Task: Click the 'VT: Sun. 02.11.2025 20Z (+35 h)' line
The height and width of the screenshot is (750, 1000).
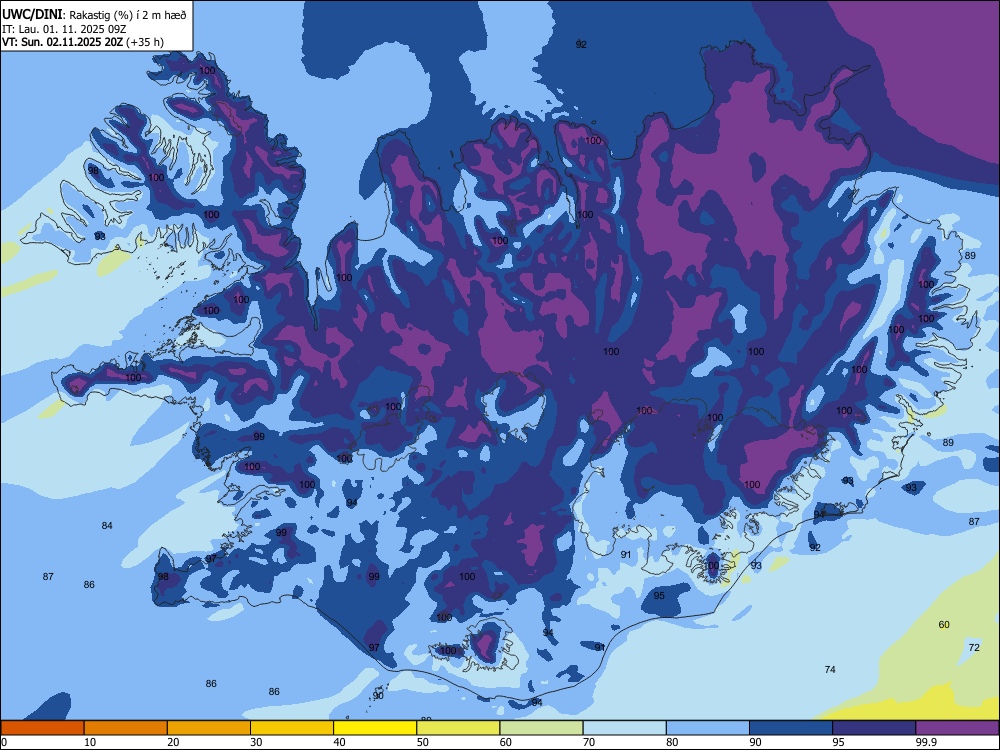Action: [82, 42]
